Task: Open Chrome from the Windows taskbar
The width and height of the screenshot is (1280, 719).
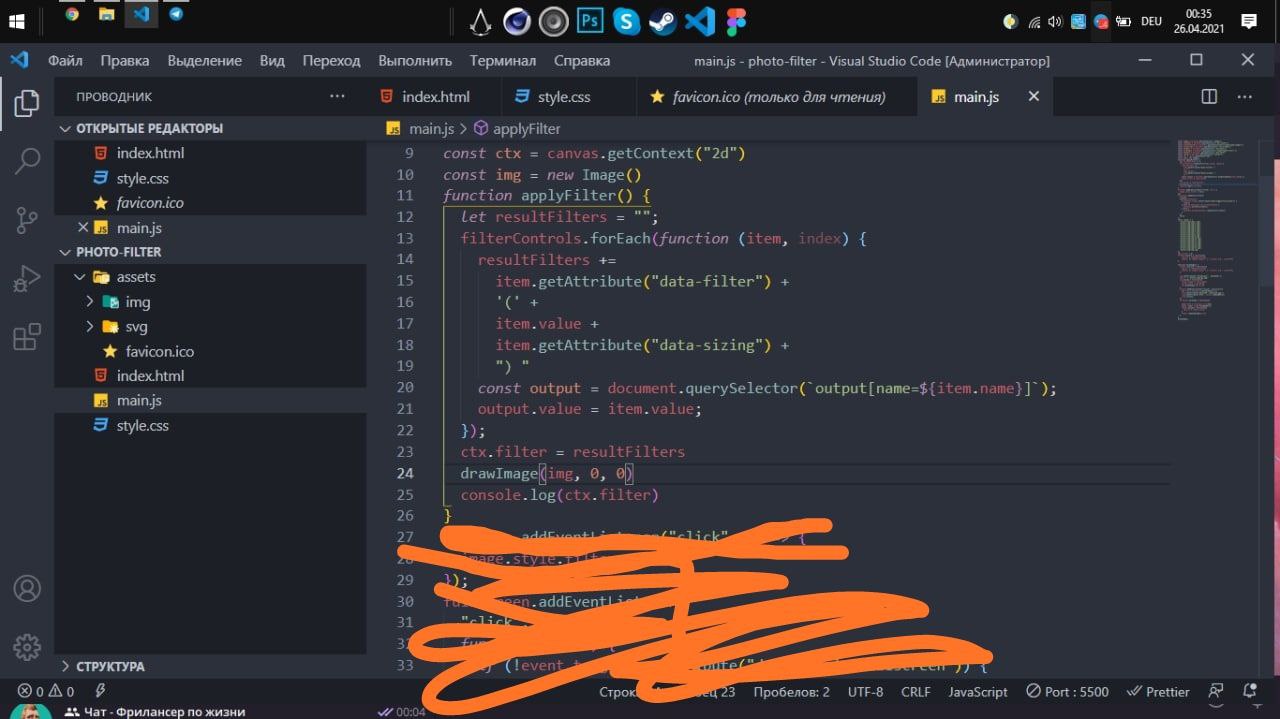Action: coord(72,15)
